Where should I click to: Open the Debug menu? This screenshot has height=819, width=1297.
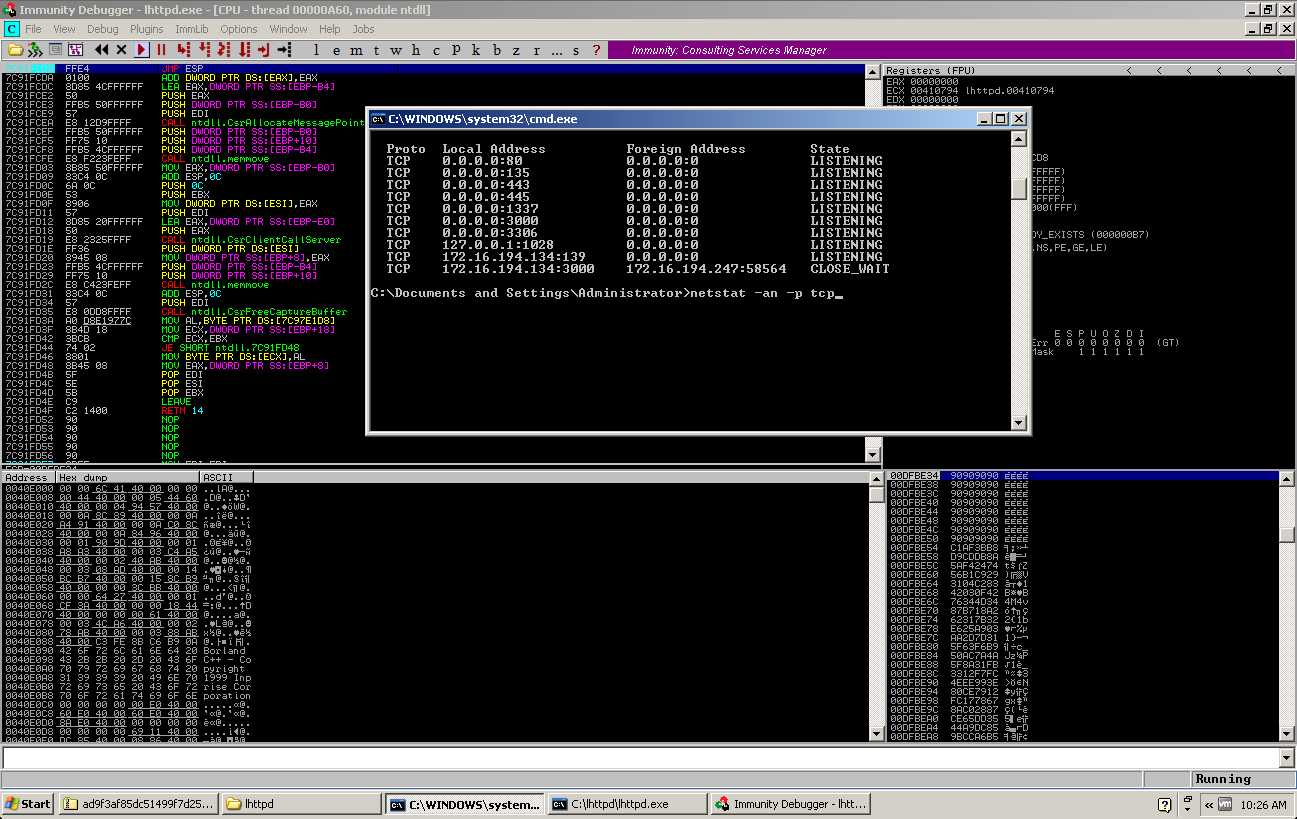102,29
